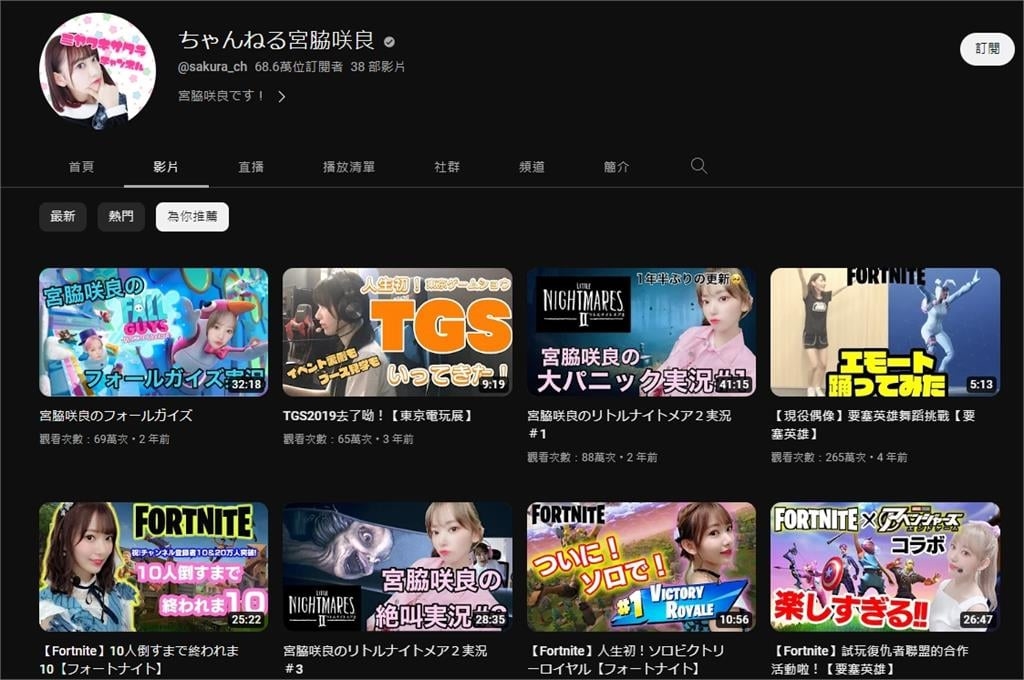Select the 影片 tab
Image resolution: width=1024 pixels, height=680 pixels.
click(x=166, y=167)
